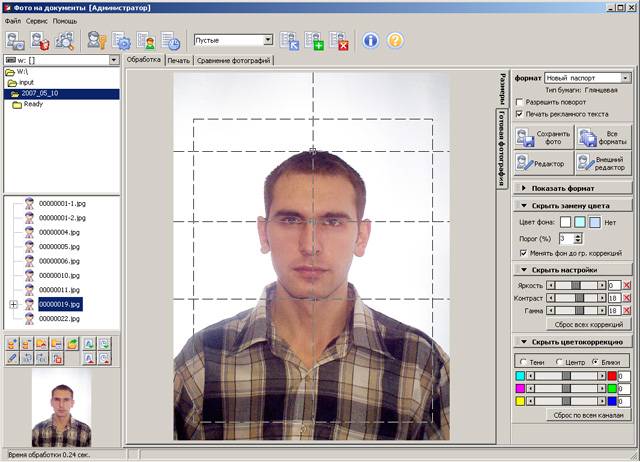The height and width of the screenshot is (462, 640).
Task: Reset brightness with the red X
Action: [626, 285]
